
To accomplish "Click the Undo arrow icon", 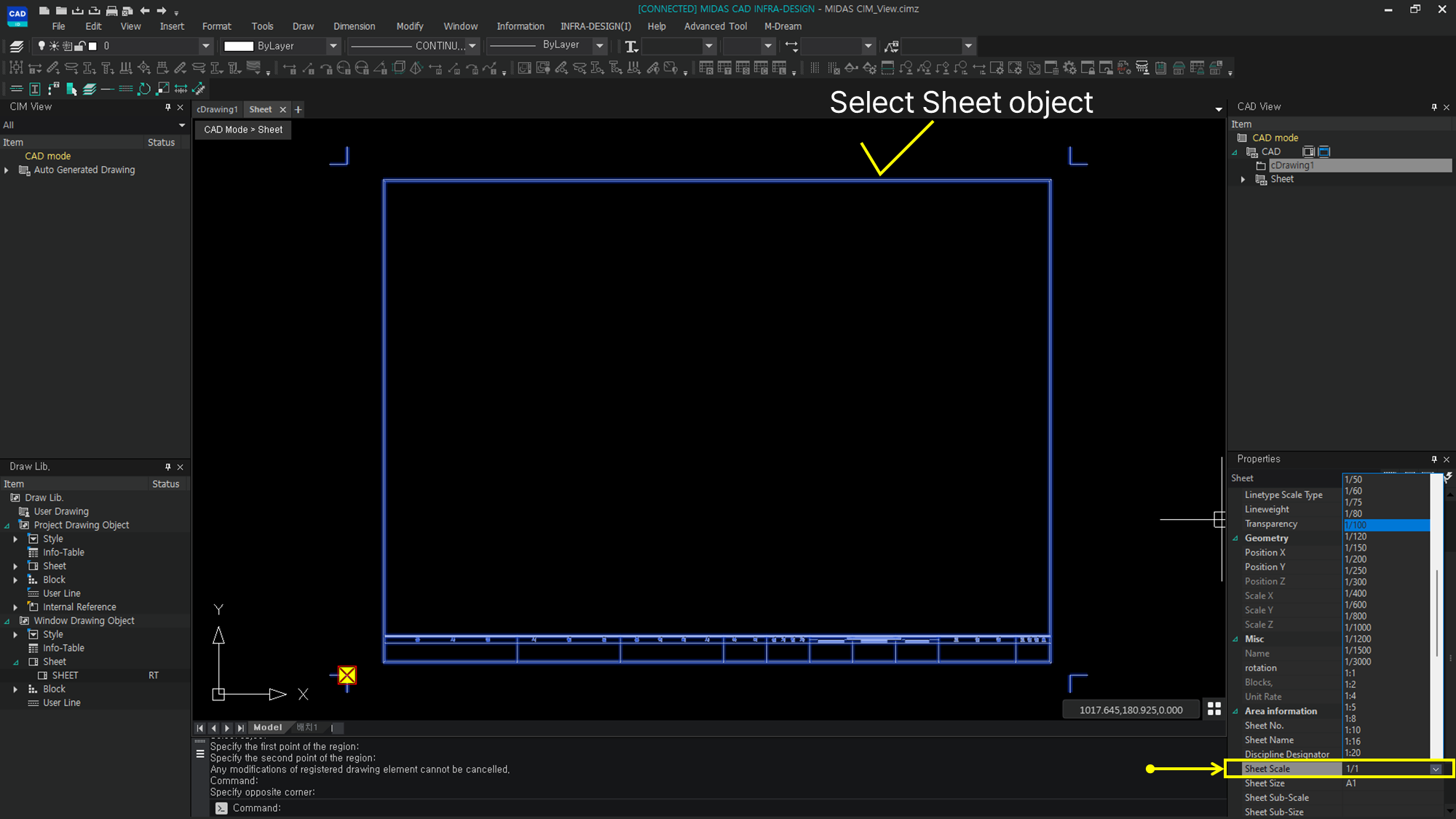I will (x=145, y=10).
